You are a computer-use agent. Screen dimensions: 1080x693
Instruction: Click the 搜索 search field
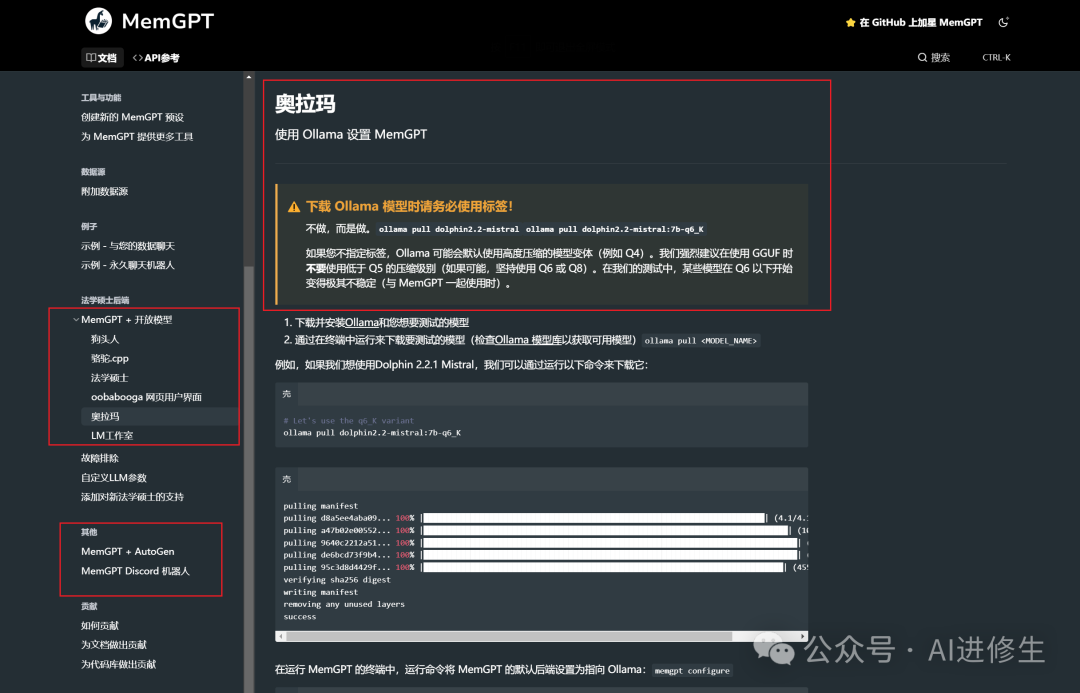(x=963, y=57)
